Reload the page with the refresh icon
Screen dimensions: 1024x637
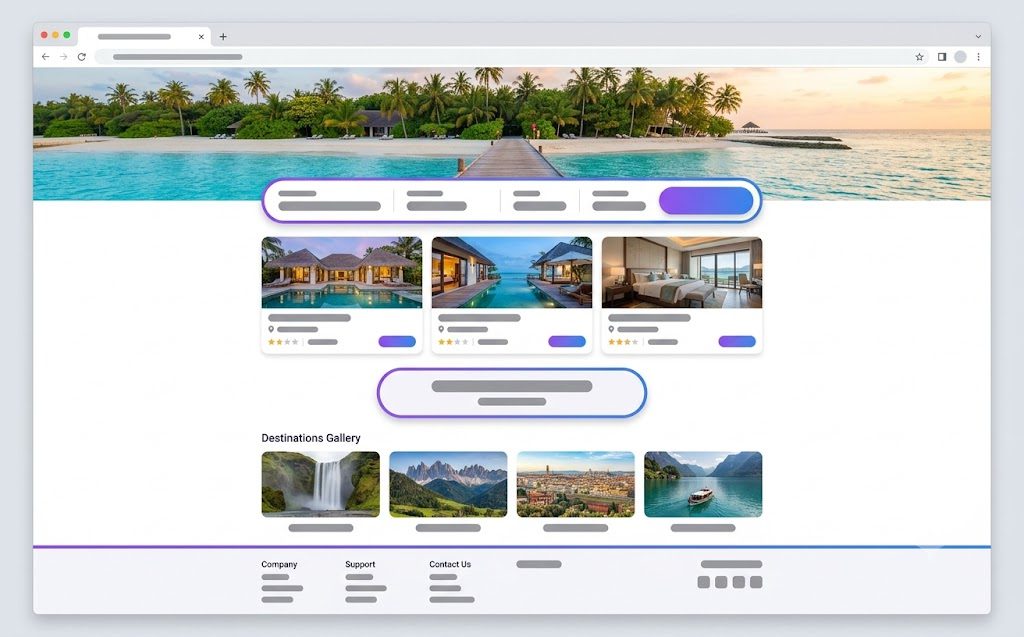click(82, 57)
